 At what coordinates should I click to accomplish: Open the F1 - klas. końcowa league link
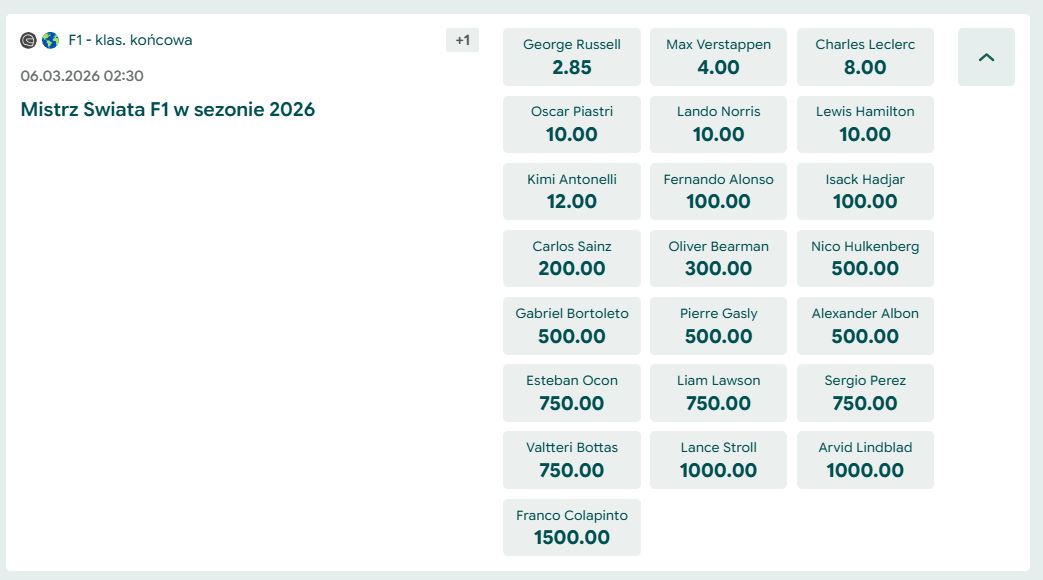click(130, 41)
